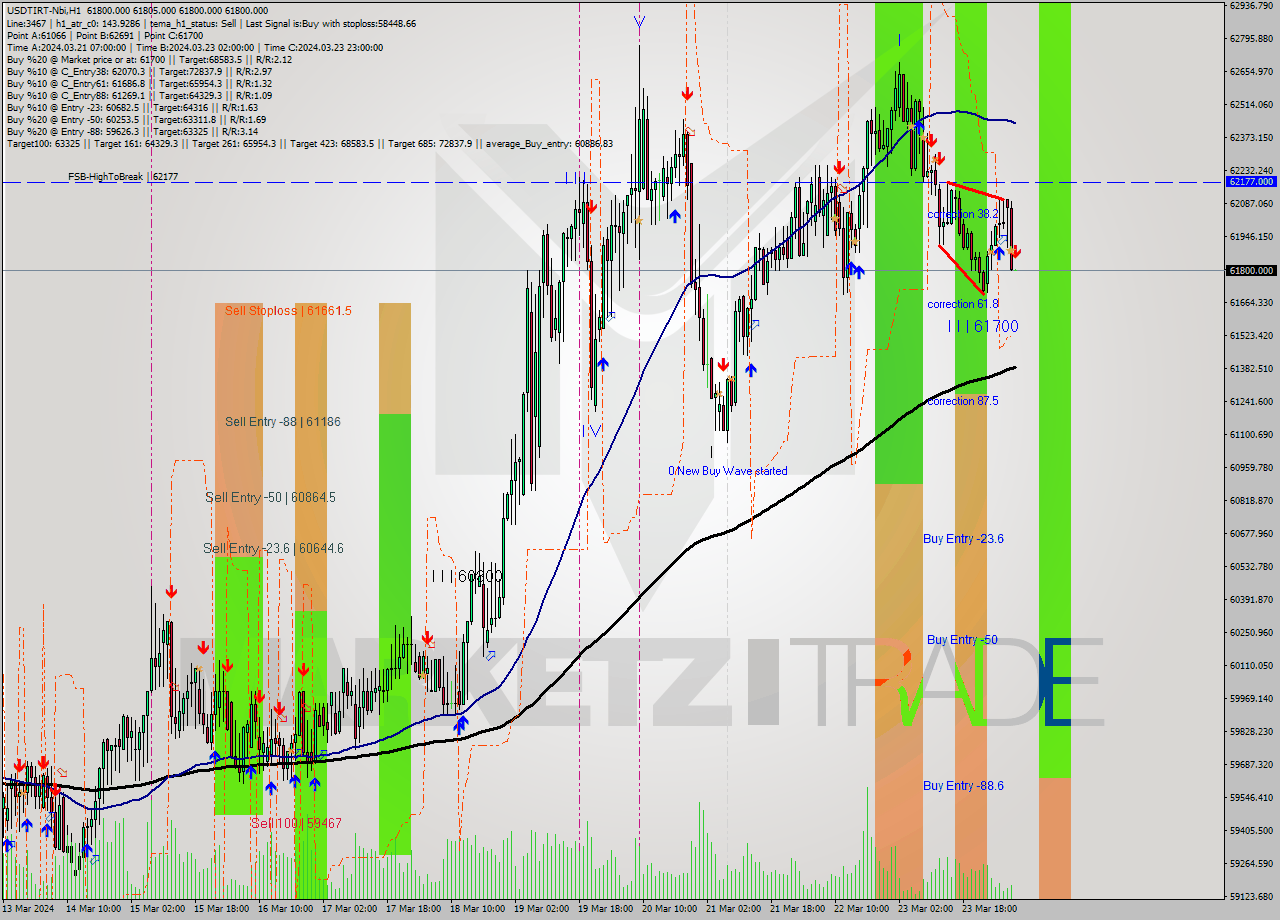Click the '21 Mar 02:00' time axis label
This screenshot has height=920, width=1280.
733,908
